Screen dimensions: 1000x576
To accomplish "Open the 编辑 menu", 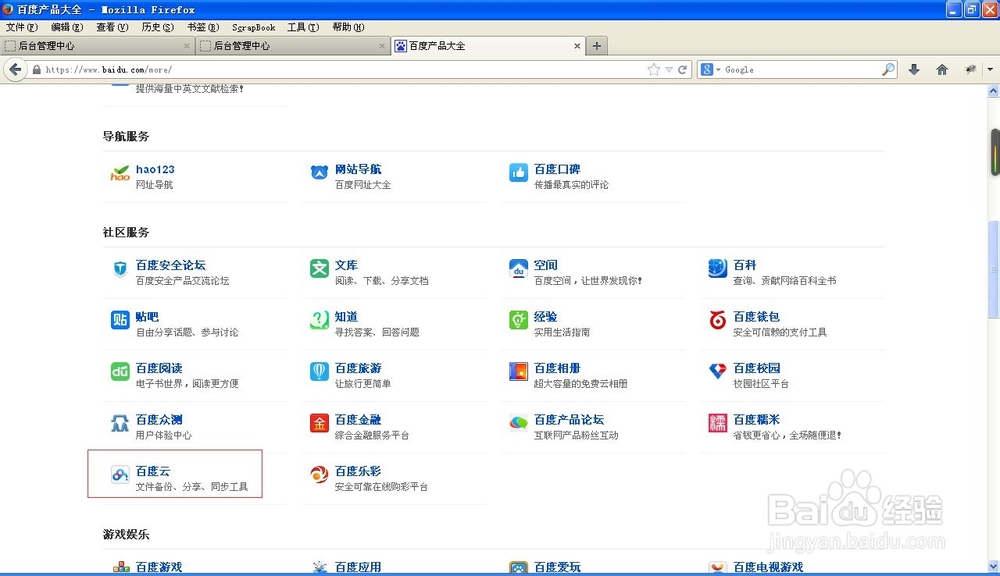I will pyautogui.click(x=67, y=27).
